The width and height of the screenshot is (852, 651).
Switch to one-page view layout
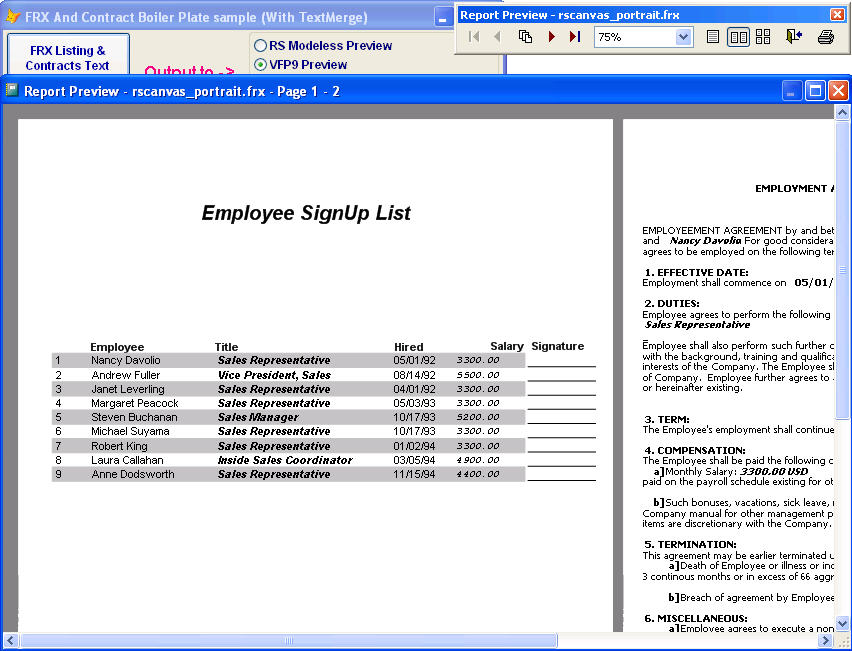click(713, 36)
